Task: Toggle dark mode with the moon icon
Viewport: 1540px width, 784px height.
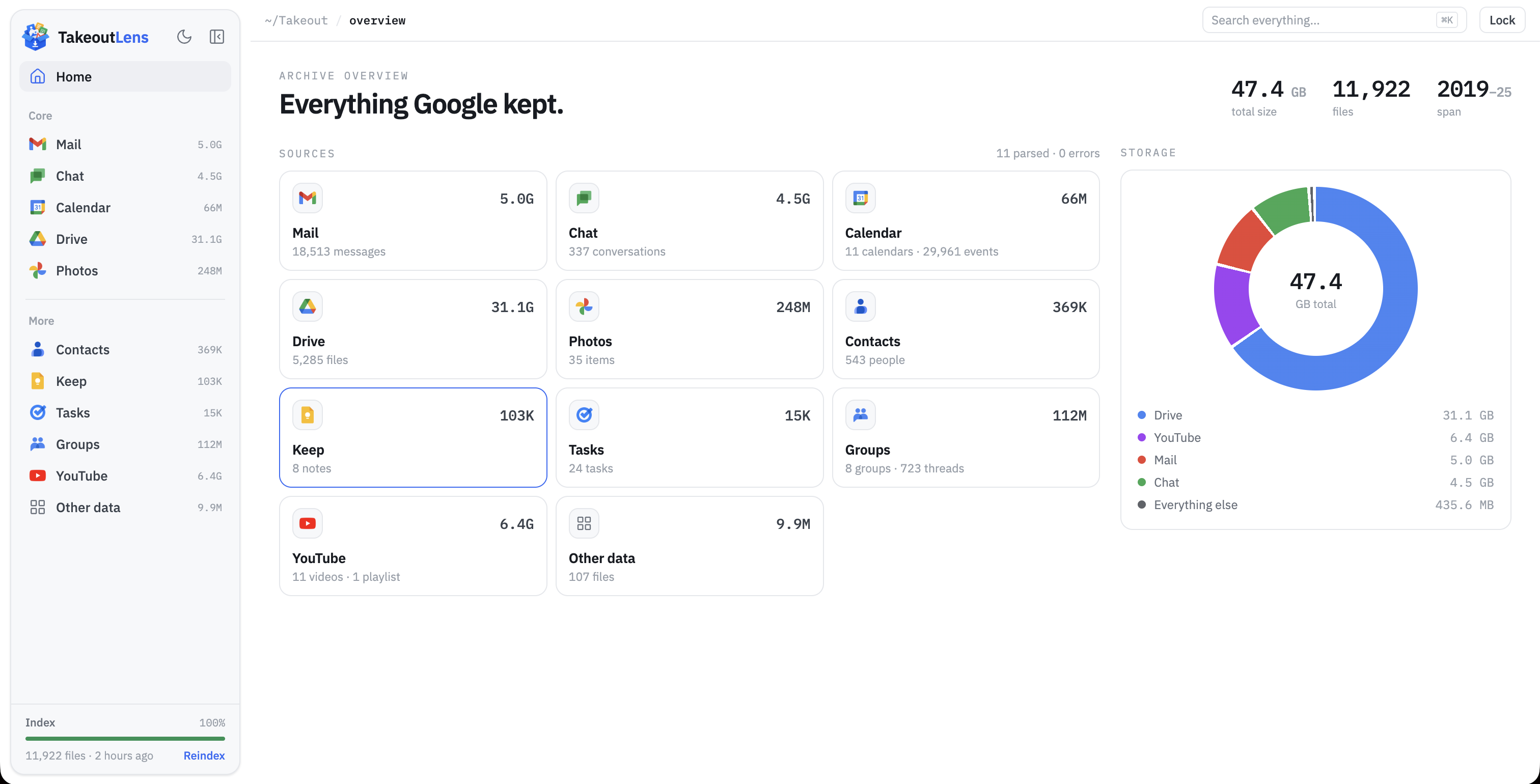Action: [184, 37]
